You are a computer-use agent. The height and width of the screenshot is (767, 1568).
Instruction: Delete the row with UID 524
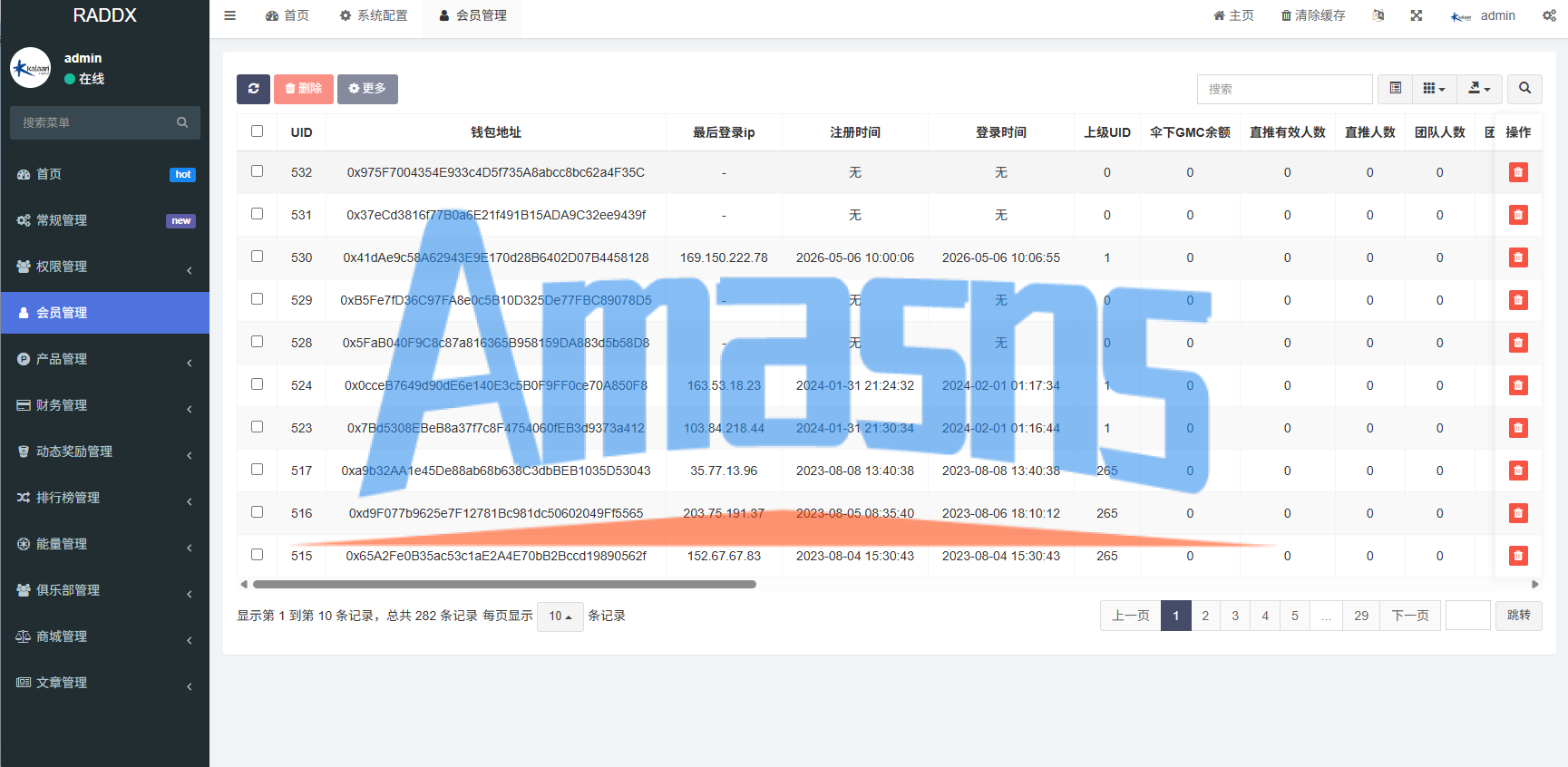coord(1518,385)
